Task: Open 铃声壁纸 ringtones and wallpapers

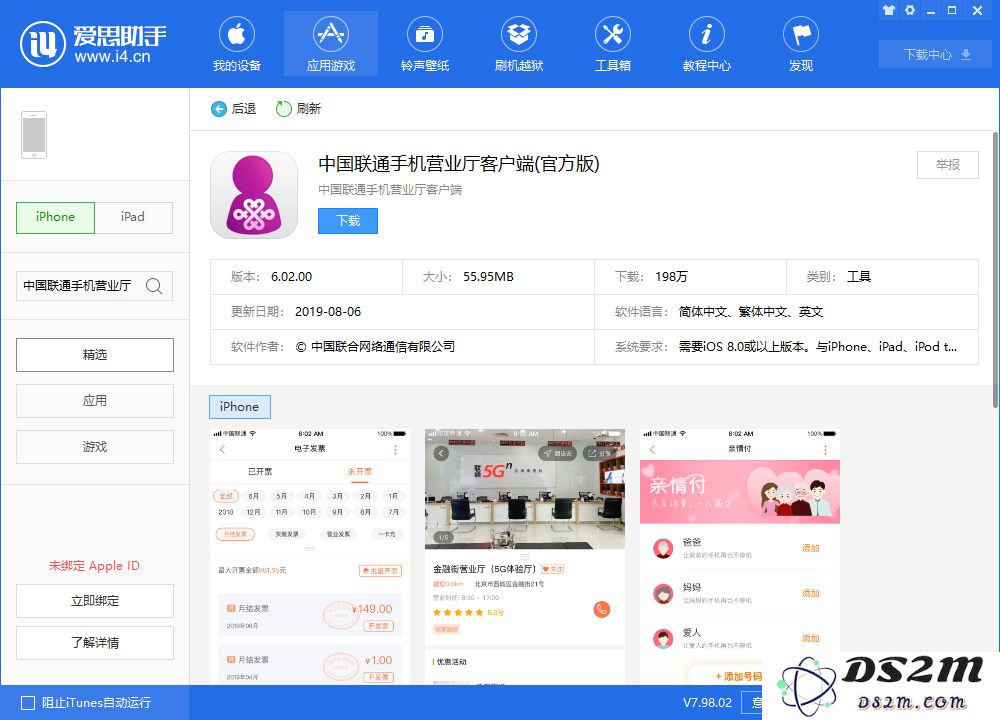Action: coord(425,44)
